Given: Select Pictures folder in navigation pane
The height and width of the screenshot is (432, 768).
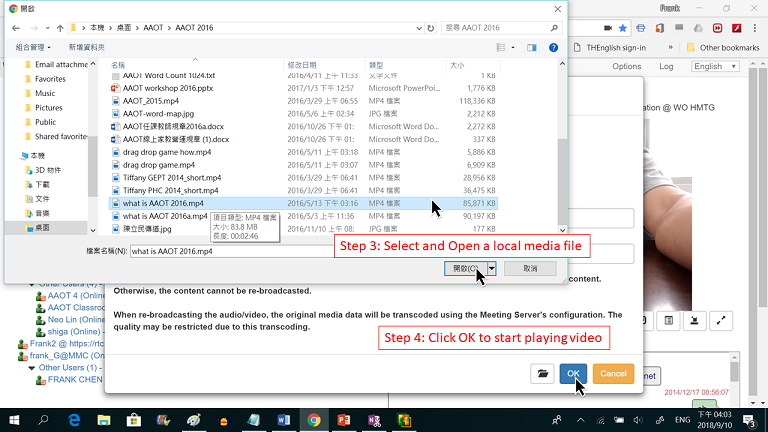Looking at the screenshot, I should click(x=48, y=108).
